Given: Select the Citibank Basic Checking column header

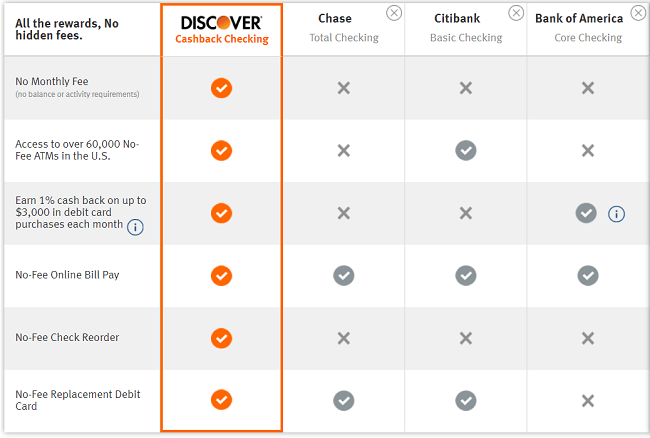Looking at the screenshot, I should tap(465, 28).
